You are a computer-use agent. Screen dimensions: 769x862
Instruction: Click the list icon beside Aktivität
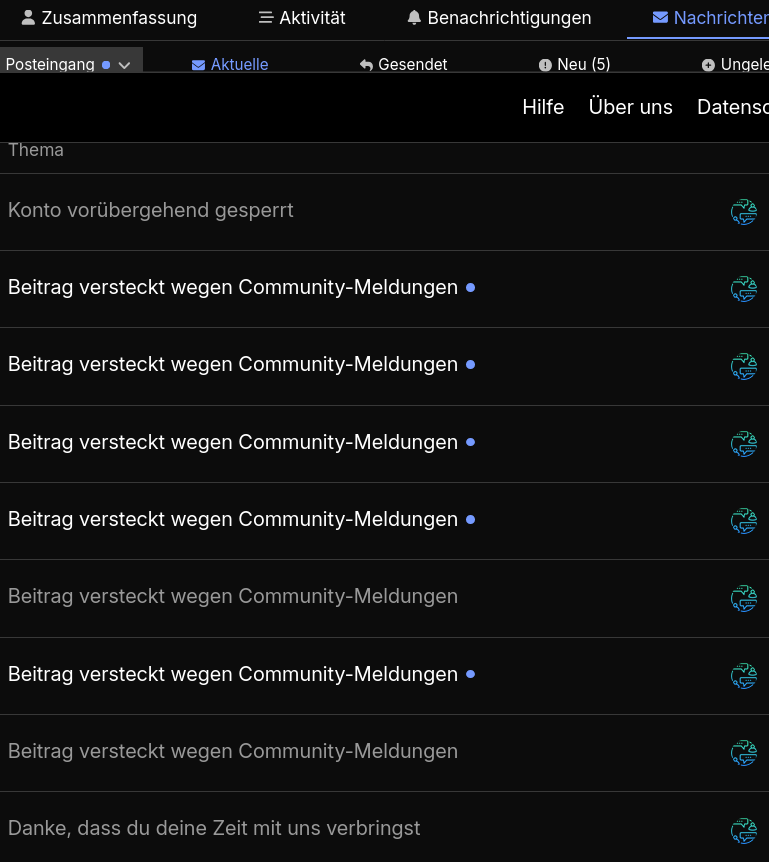point(266,18)
